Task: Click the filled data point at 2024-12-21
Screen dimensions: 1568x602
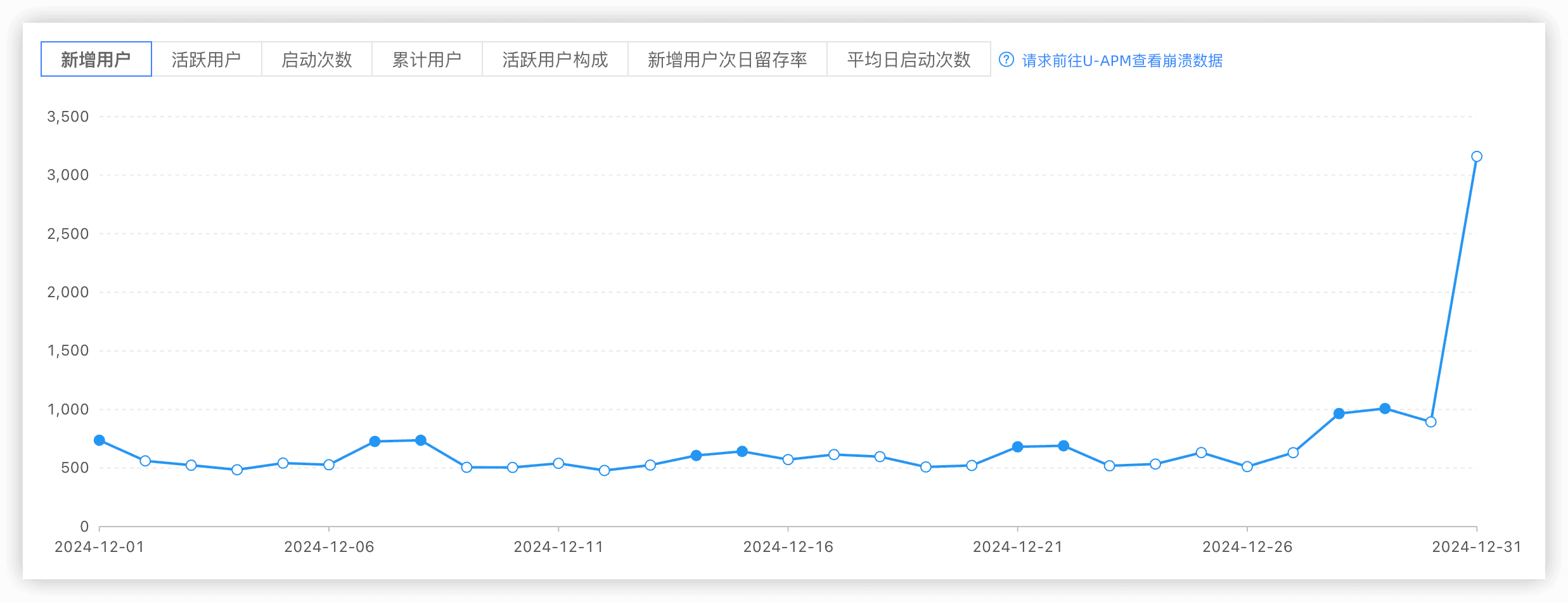Action: click(x=1017, y=447)
